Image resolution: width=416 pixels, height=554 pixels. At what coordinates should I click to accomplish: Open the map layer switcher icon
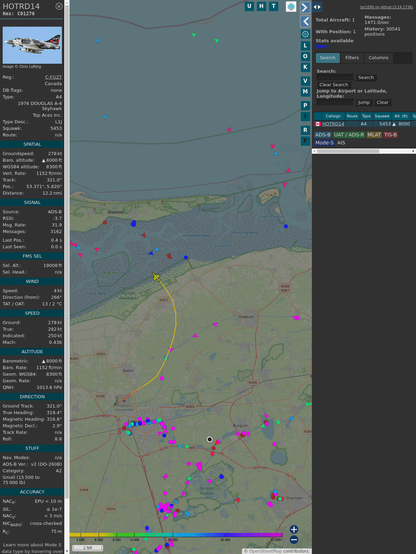click(291, 6)
